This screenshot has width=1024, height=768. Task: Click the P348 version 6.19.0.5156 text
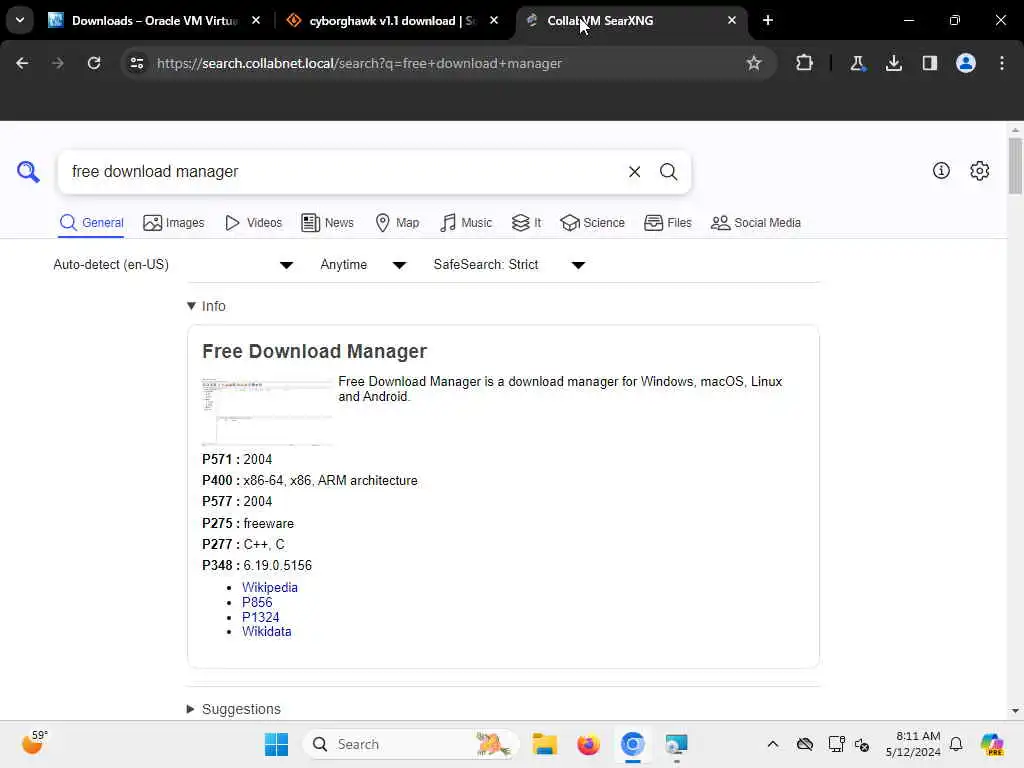(257, 566)
